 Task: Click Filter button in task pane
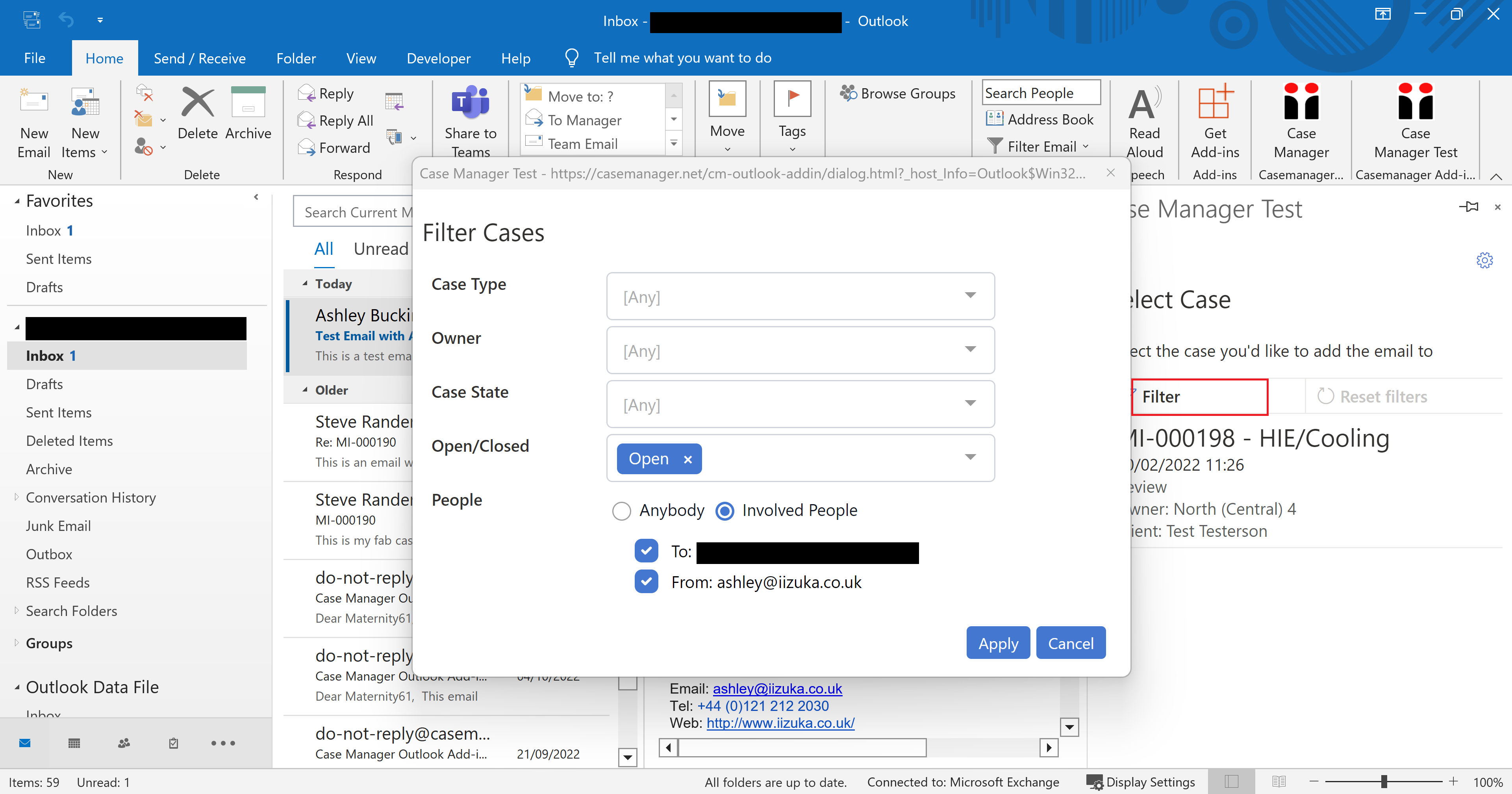pyautogui.click(x=1199, y=397)
